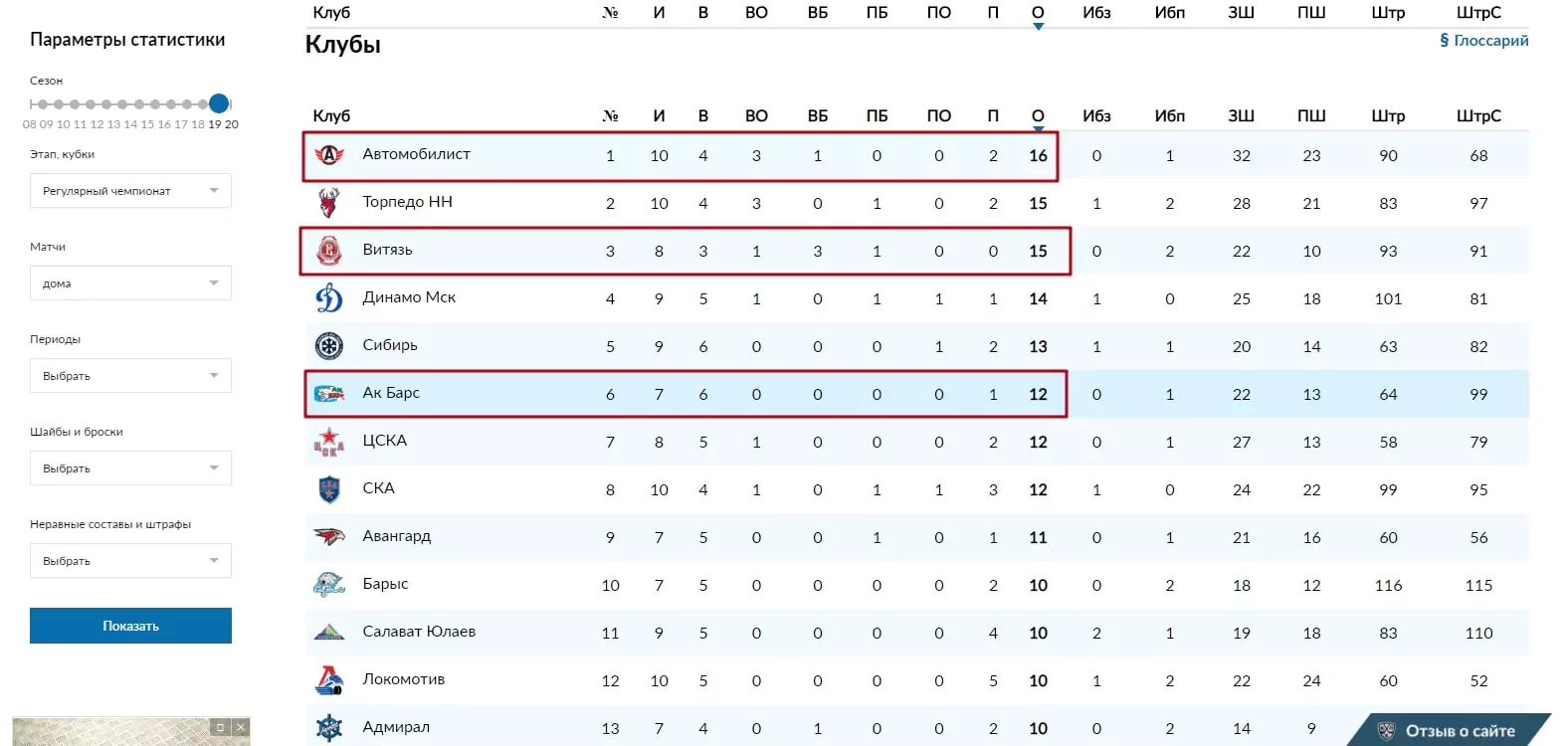The width and height of the screenshot is (1568, 746).
Task: Click the Ак Барс club logo
Action: pos(329,394)
